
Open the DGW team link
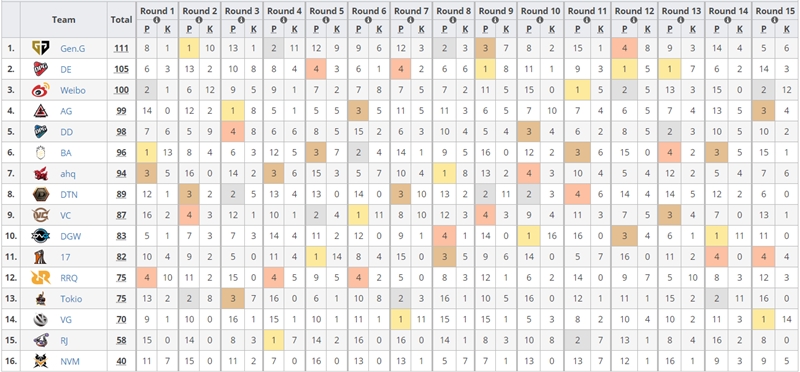70,236
